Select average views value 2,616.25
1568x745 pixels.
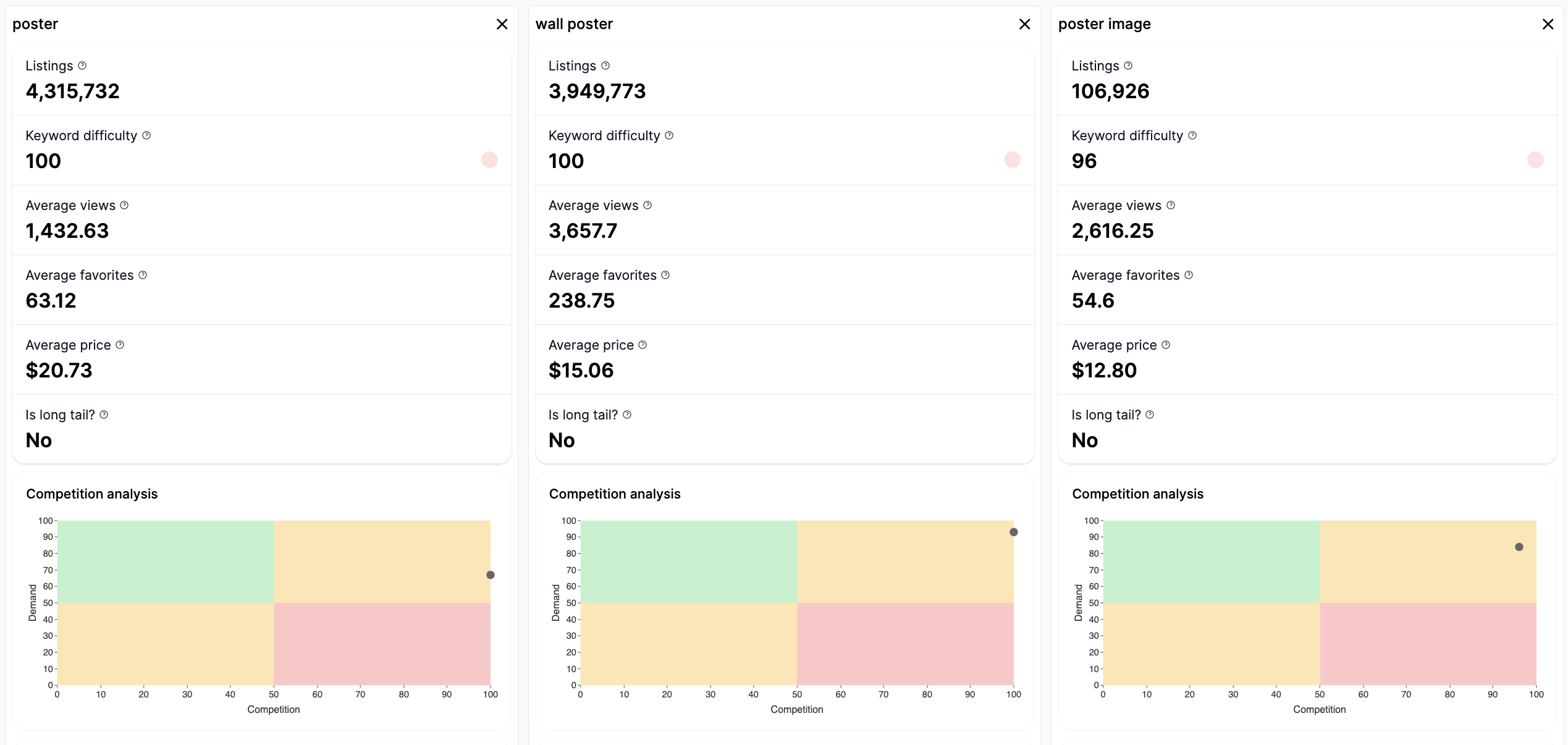point(1113,231)
